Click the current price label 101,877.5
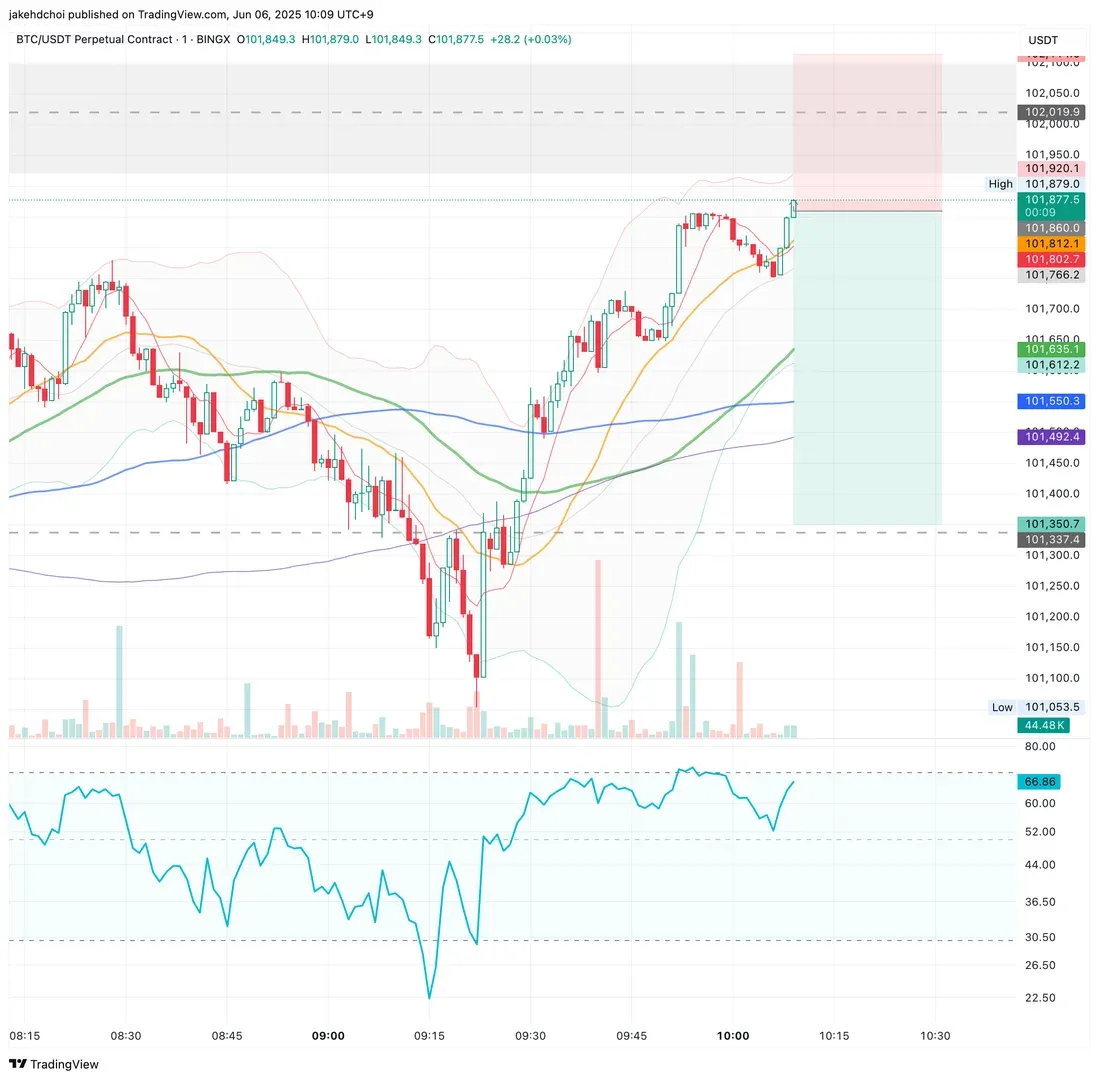The height and width of the screenshot is (1080, 1099). coord(1051,200)
